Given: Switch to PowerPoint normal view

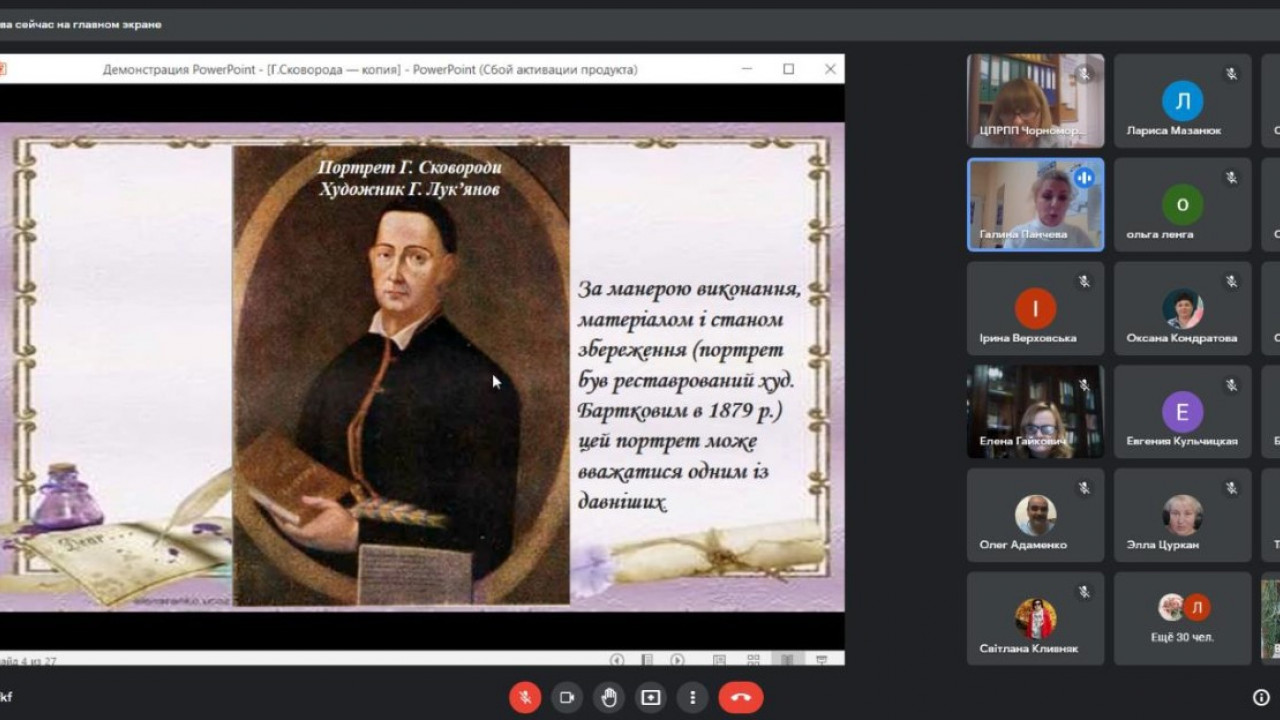Looking at the screenshot, I should (719, 660).
